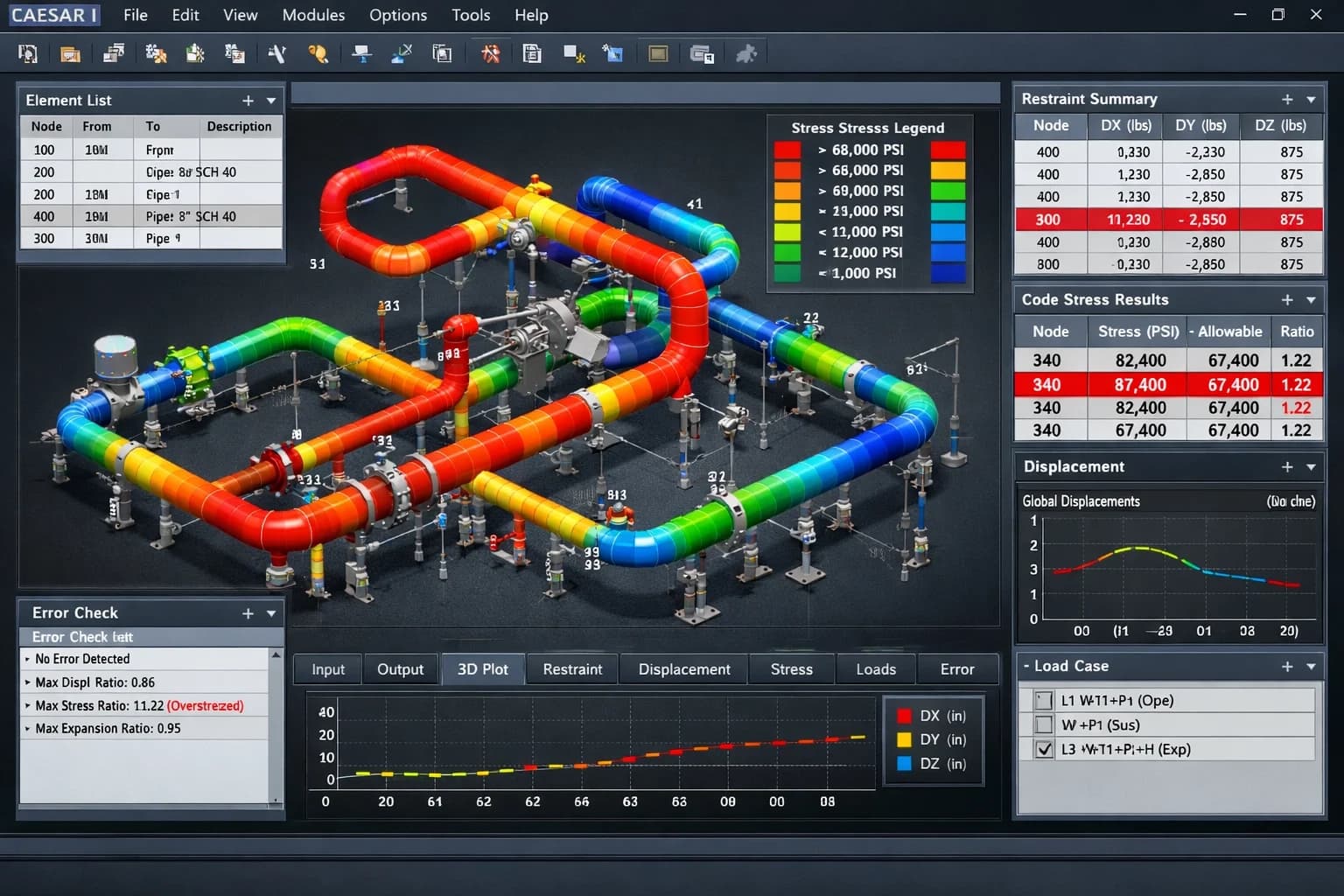Select the Pipe: 8" SCH 40 element row

[151, 216]
